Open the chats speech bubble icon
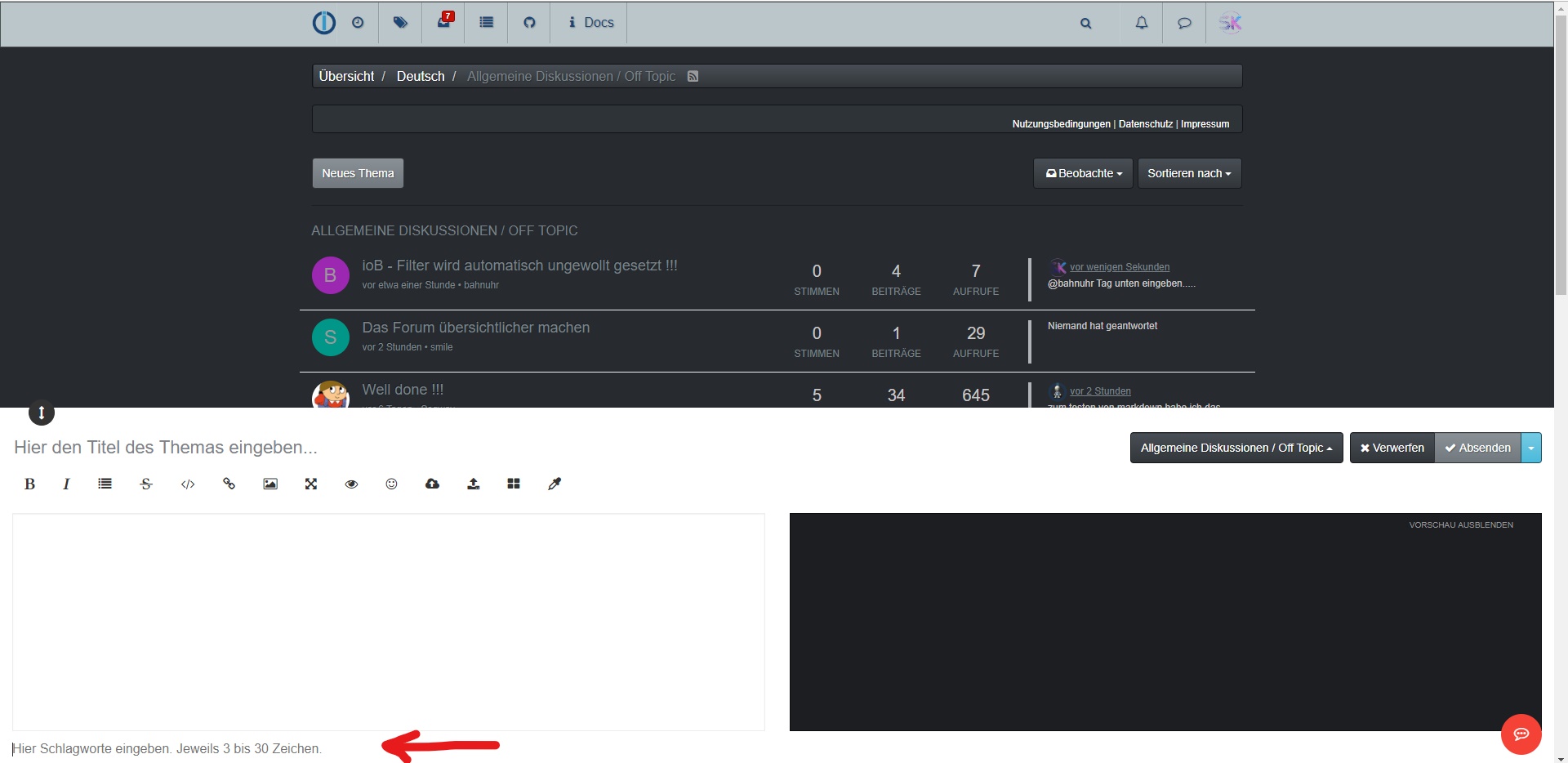The height and width of the screenshot is (763, 1568). click(1184, 23)
